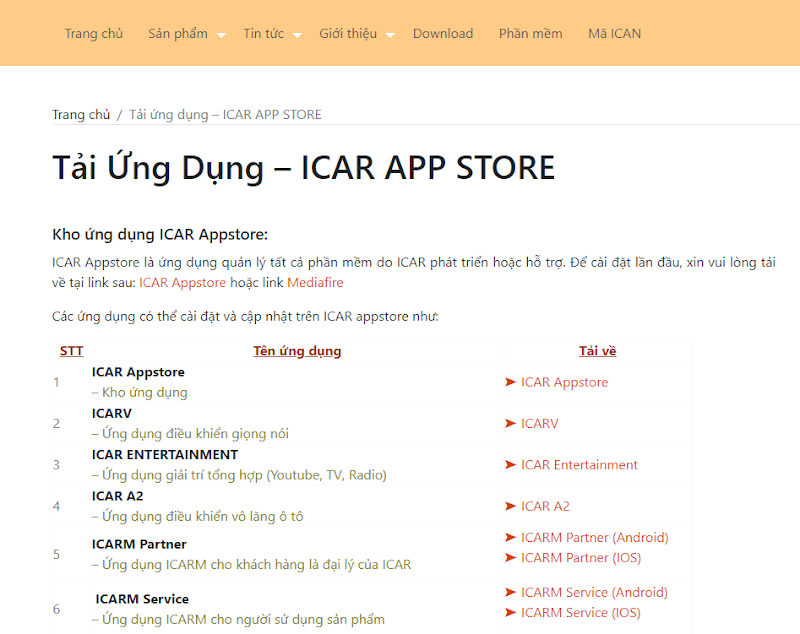The image size is (800, 634).
Task: Click the arrow icon beside ICARV download
Action: point(510,423)
